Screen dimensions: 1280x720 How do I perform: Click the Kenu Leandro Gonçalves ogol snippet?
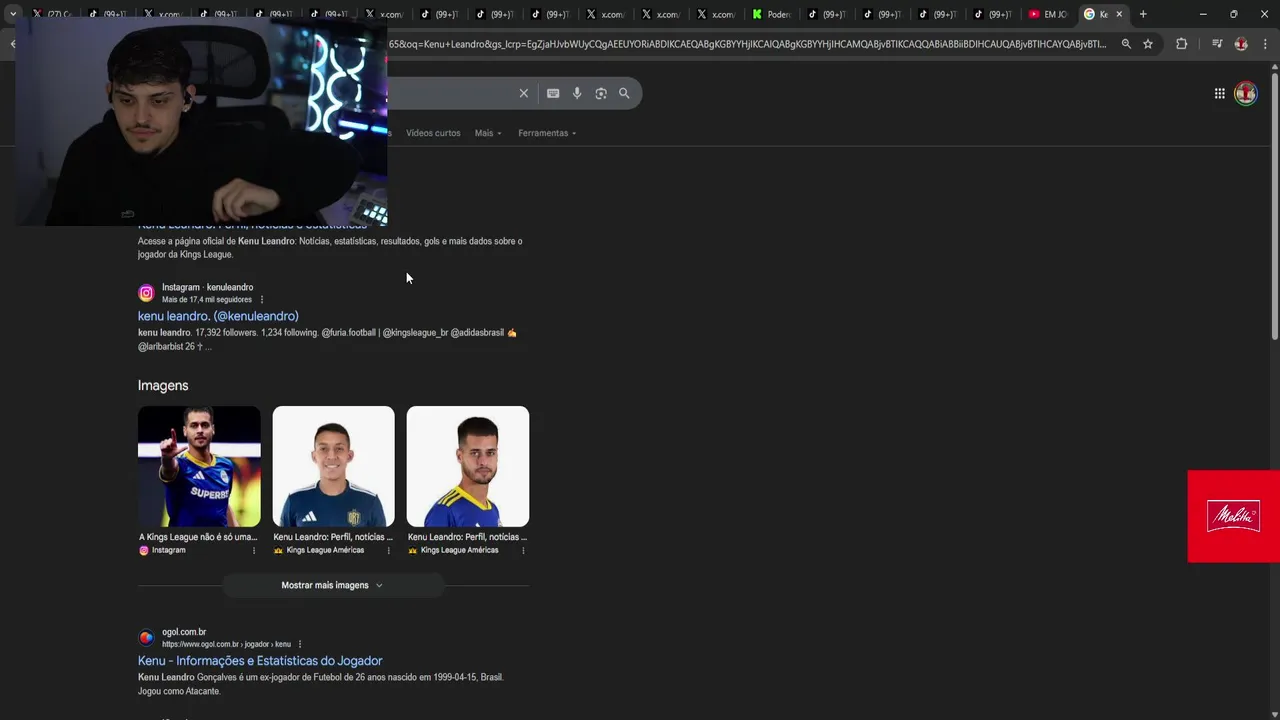click(x=321, y=684)
